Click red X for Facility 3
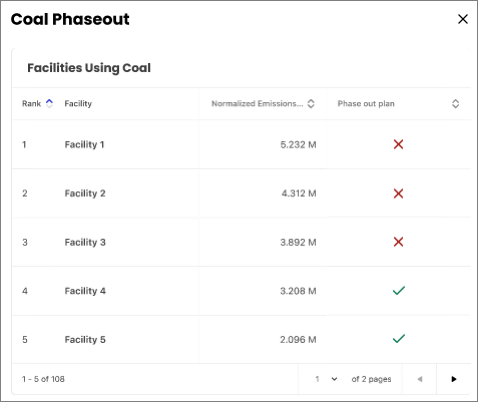This screenshot has height=402, width=478. (x=398, y=242)
